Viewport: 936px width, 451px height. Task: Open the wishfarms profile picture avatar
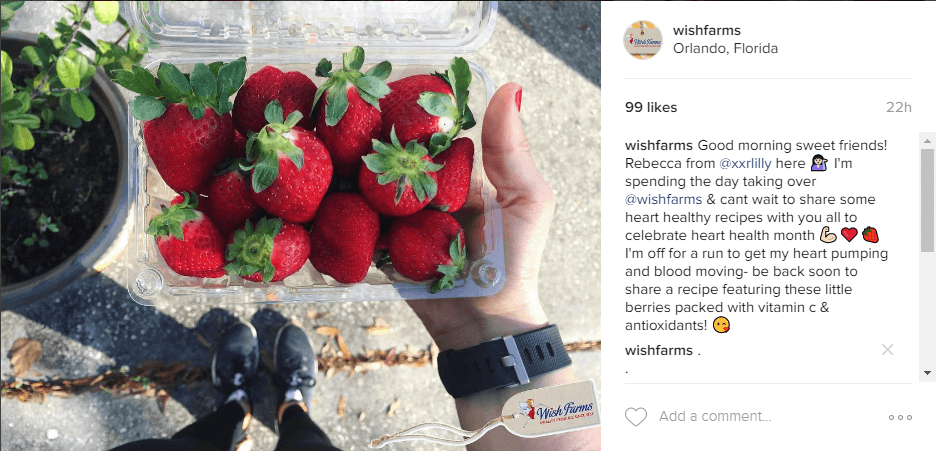click(x=643, y=40)
